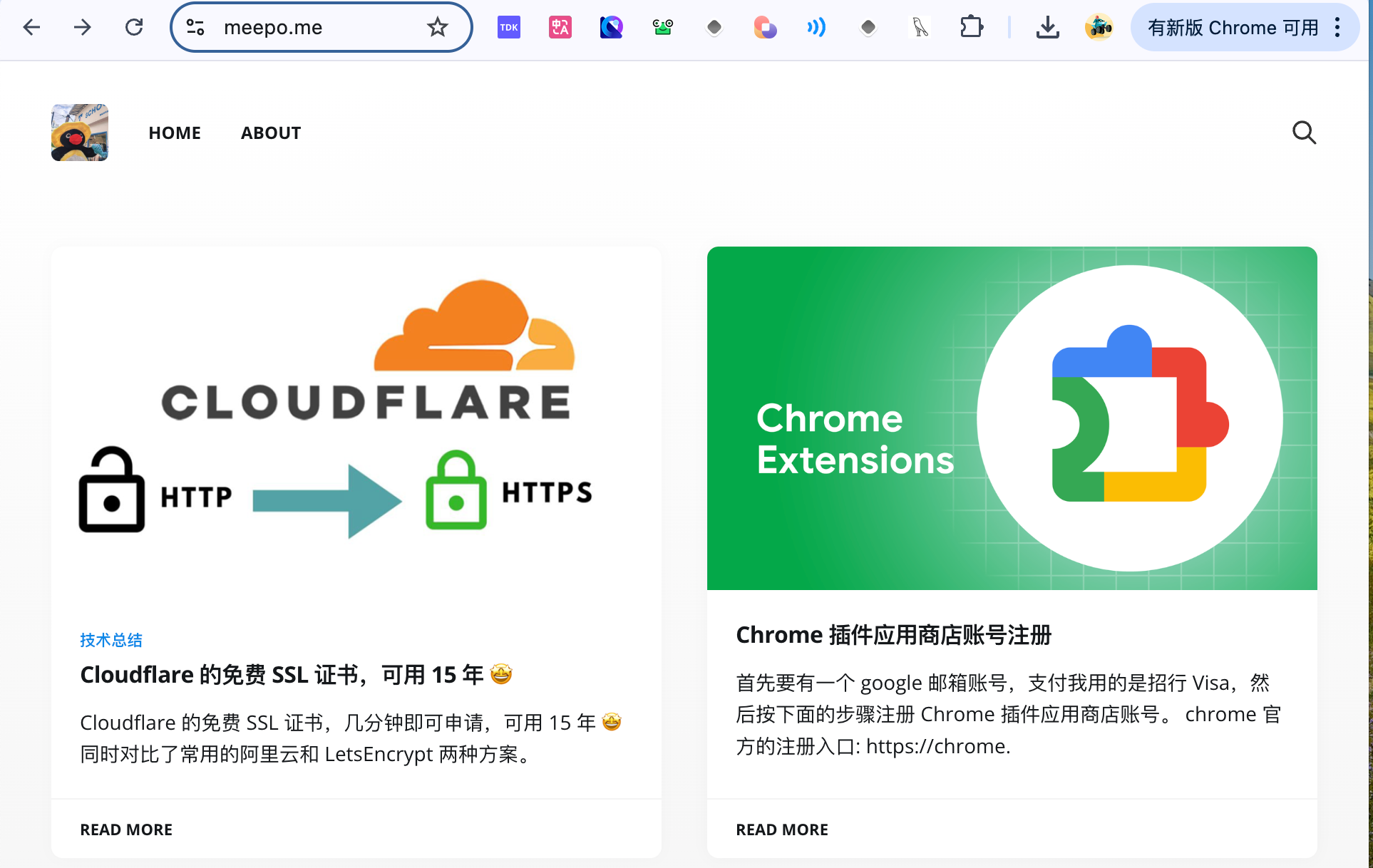Image resolution: width=1373 pixels, height=868 pixels.
Task: Bookmark this page with the star icon
Action: pos(437,28)
